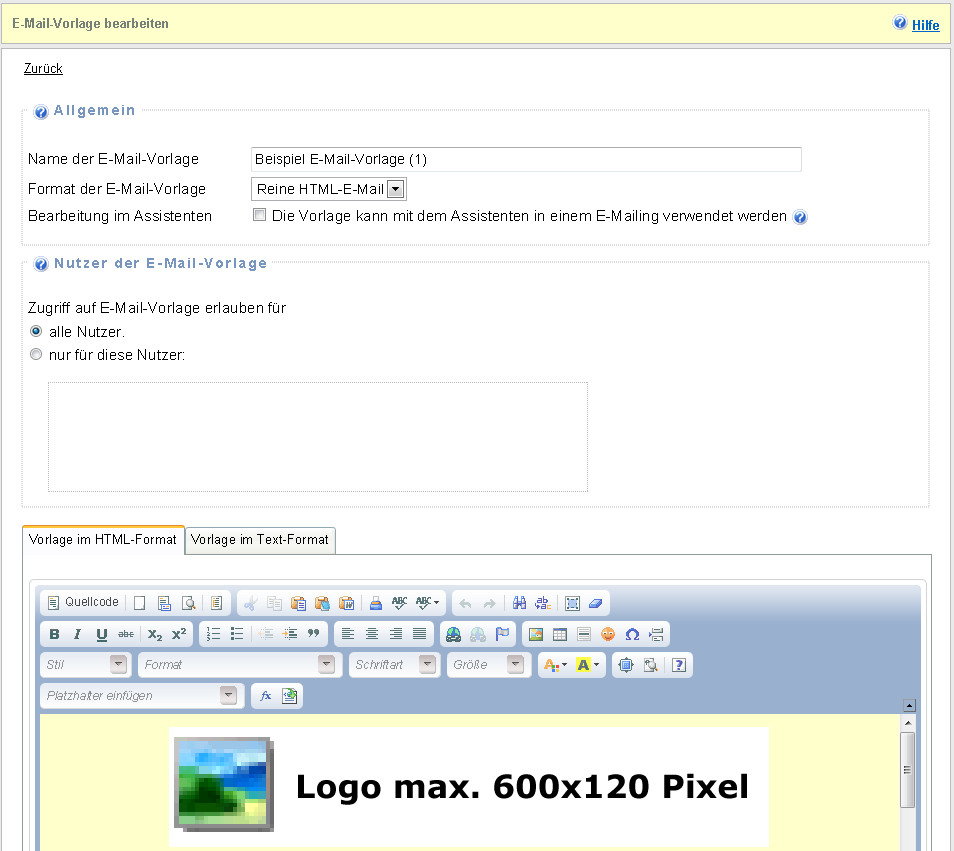The image size is (954, 851).
Task: Switch to the 'Vorlage im Text-Format' tab
Action: click(x=260, y=540)
